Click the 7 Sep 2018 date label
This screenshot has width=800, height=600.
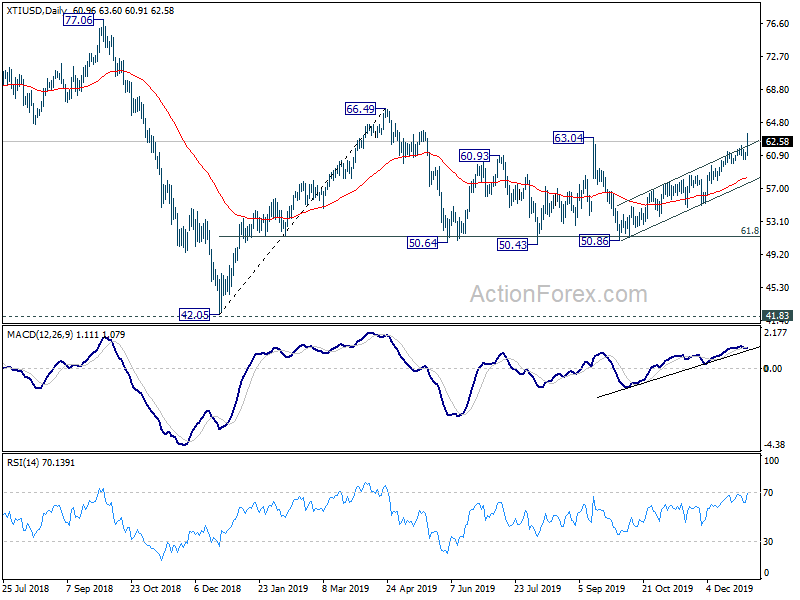pos(90,588)
